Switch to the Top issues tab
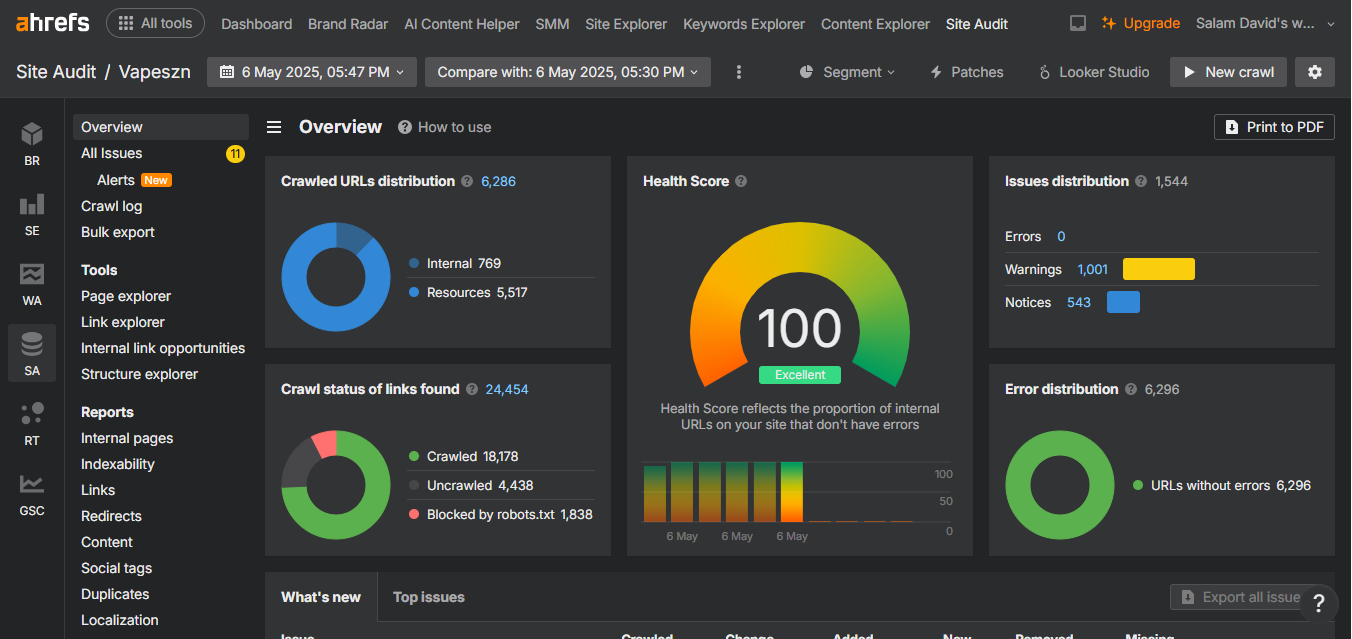The width and height of the screenshot is (1352, 639). coord(429,597)
